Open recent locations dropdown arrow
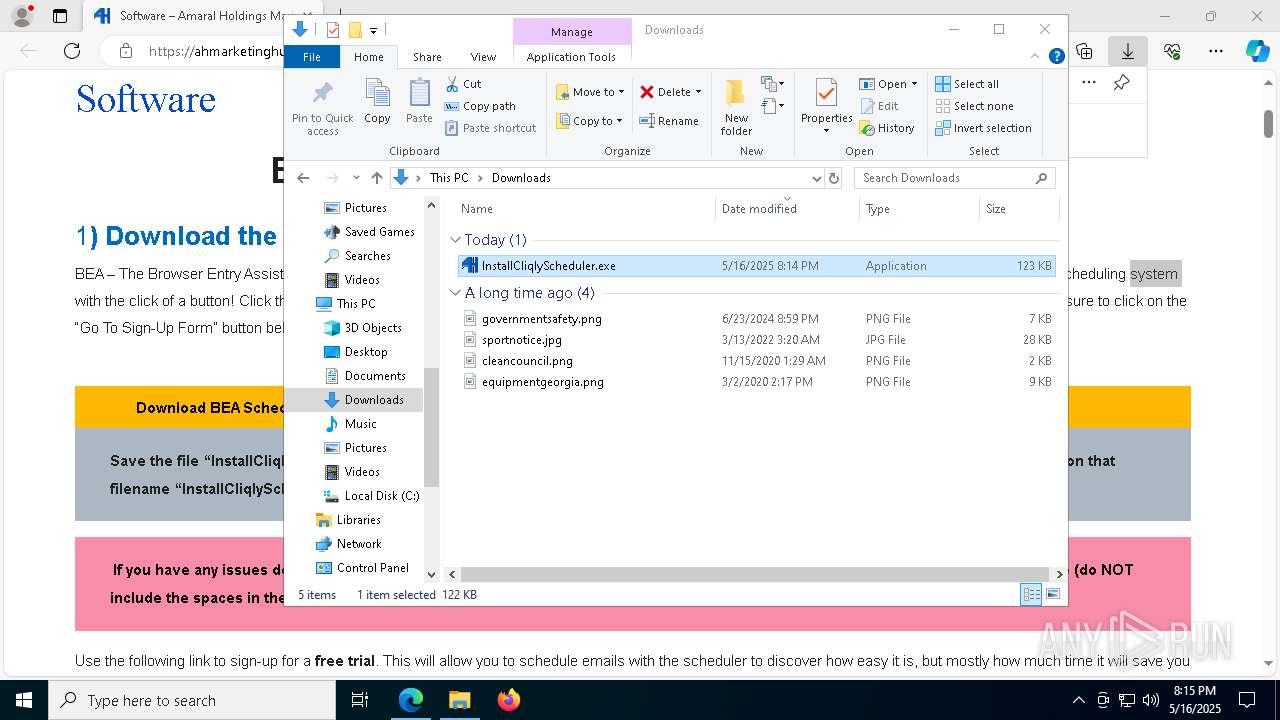Image resolution: width=1280 pixels, height=720 pixels. [356, 178]
